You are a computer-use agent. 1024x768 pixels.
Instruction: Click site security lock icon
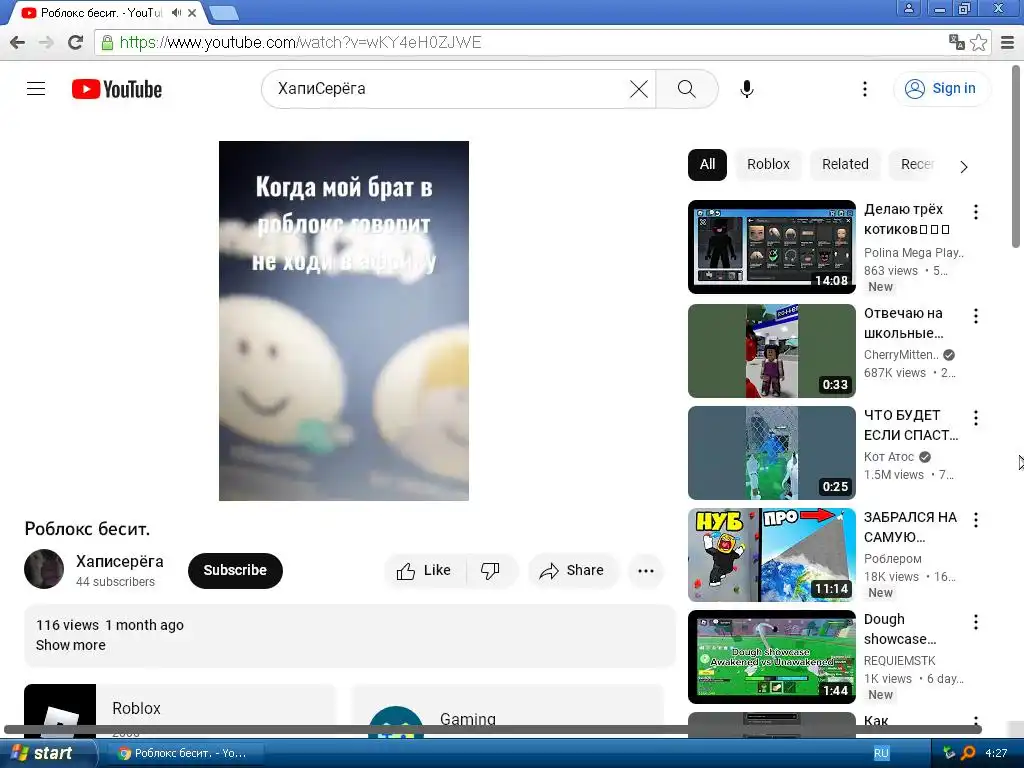(107, 42)
